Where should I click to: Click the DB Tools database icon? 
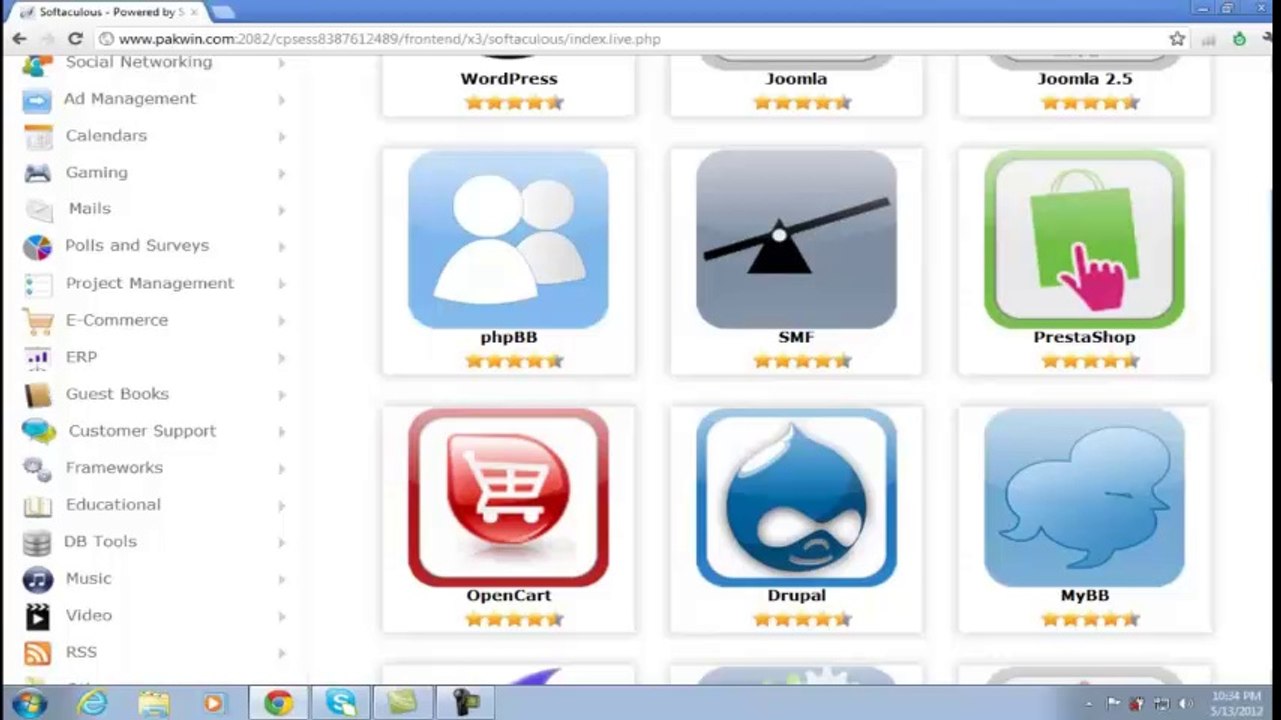(x=37, y=543)
